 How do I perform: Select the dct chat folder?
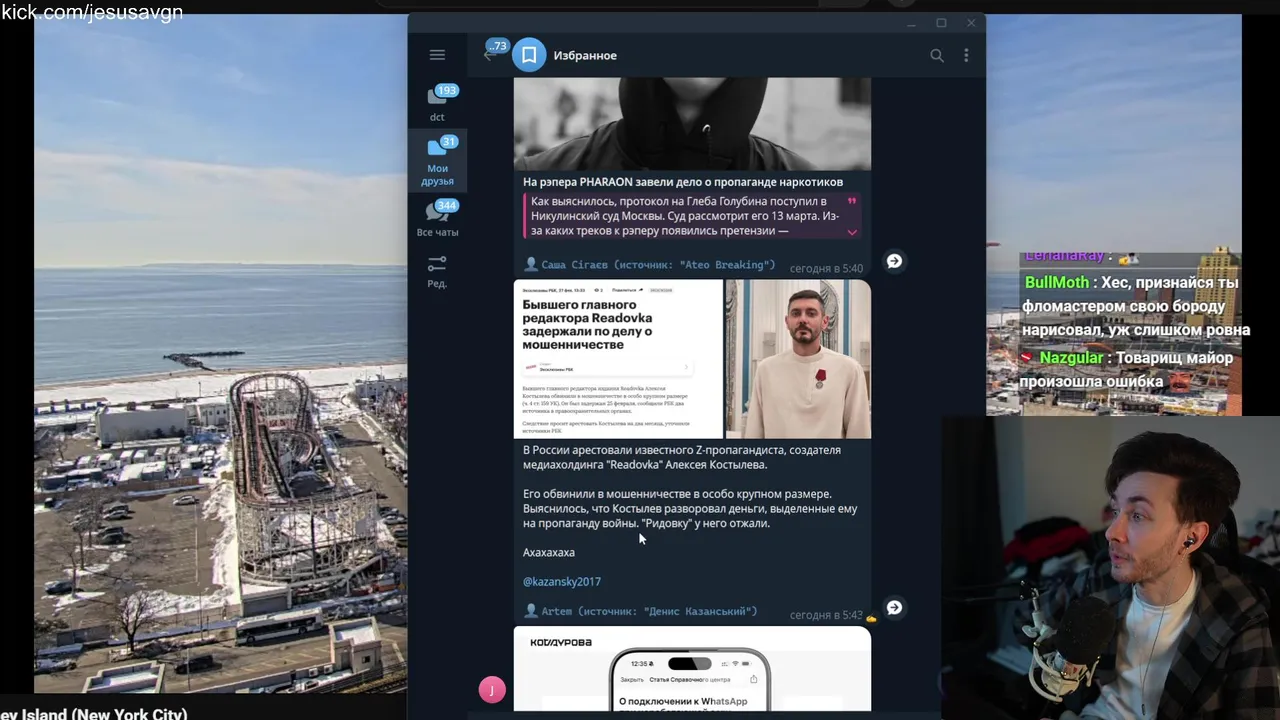pos(437,103)
